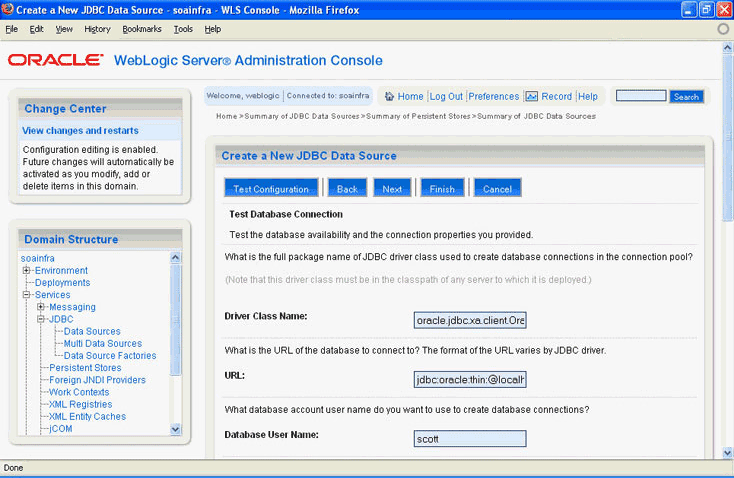734x478 pixels.
Task: Click the Record link
Action: (557, 96)
